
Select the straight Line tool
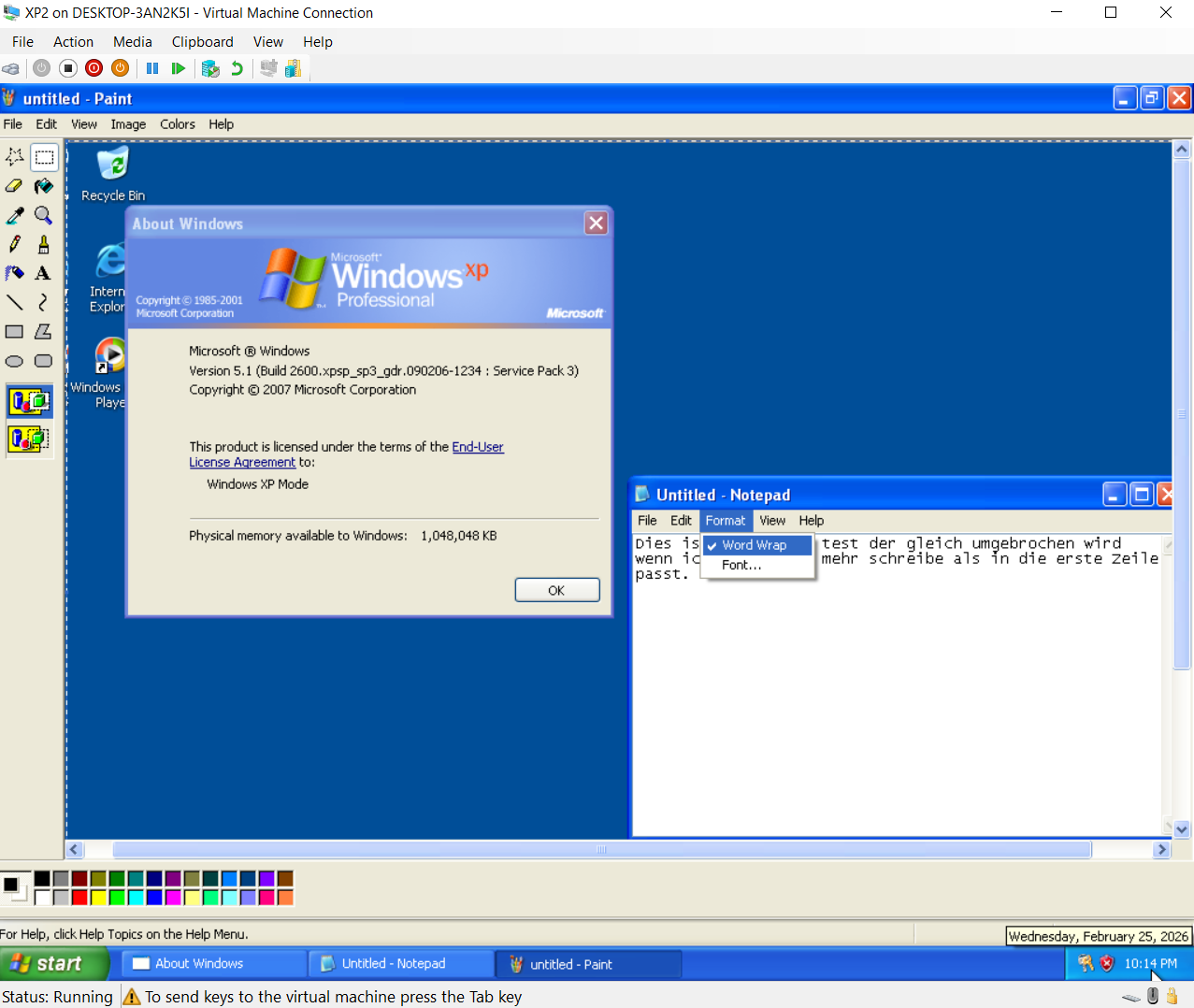tap(15, 302)
